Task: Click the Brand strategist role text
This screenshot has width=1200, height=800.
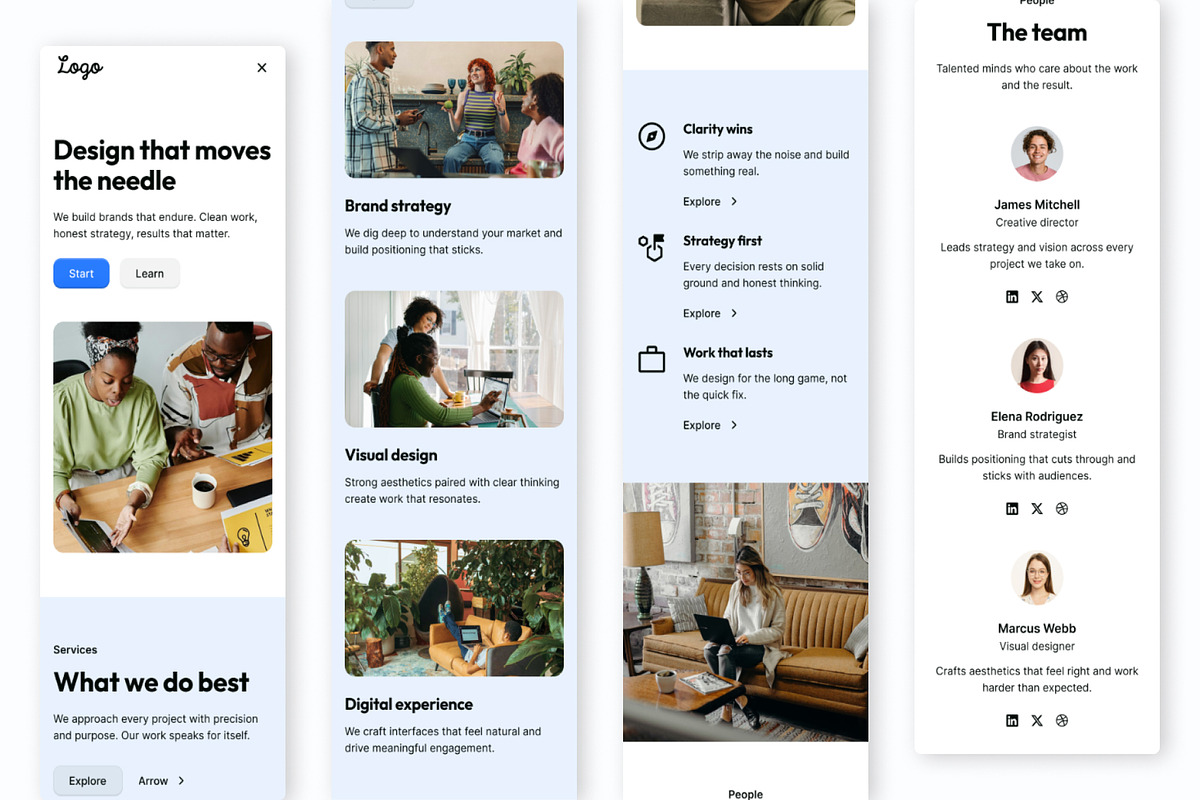Action: [1037, 435]
